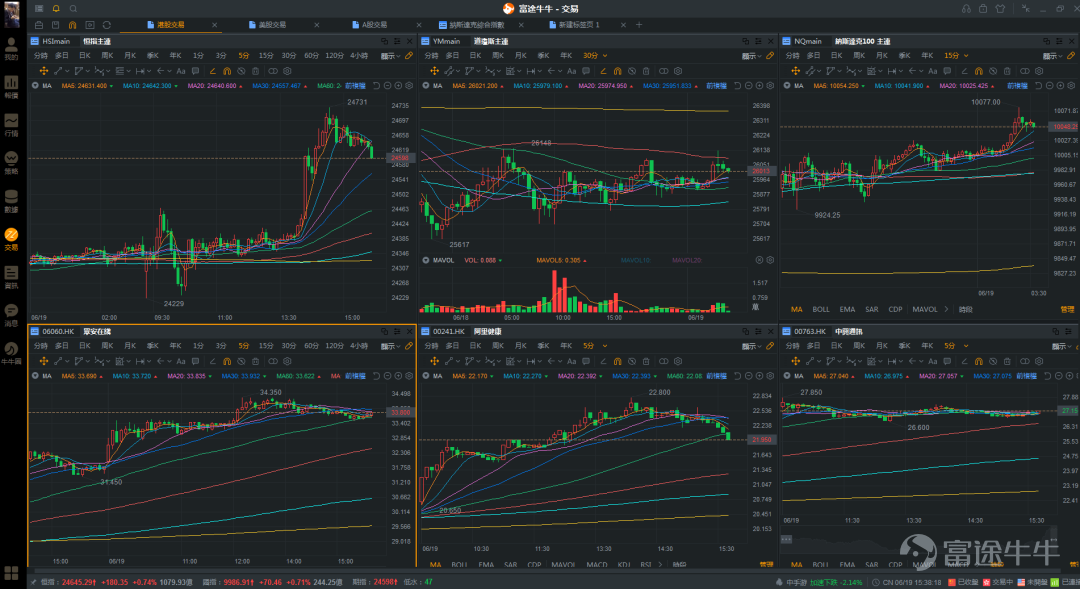Screen dimensions: 1080x589
Task: Add comment note tool in HSImain toolbar
Action: (x=196, y=71)
